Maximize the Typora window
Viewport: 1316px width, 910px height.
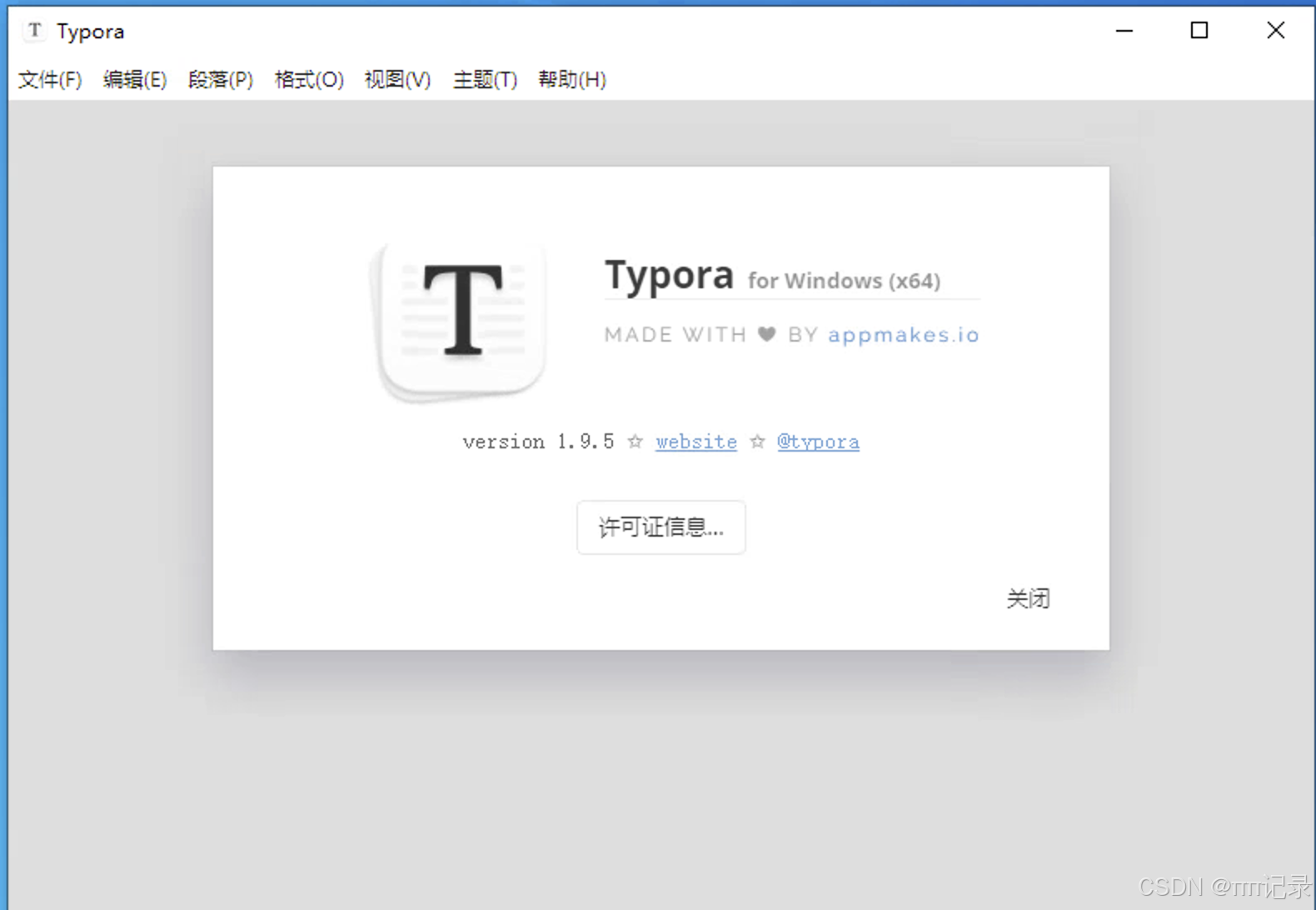[x=1199, y=31]
